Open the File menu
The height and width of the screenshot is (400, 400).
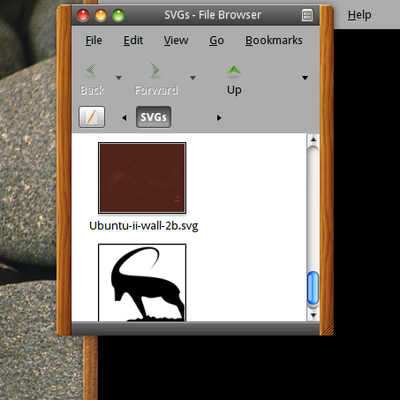coord(94,40)
